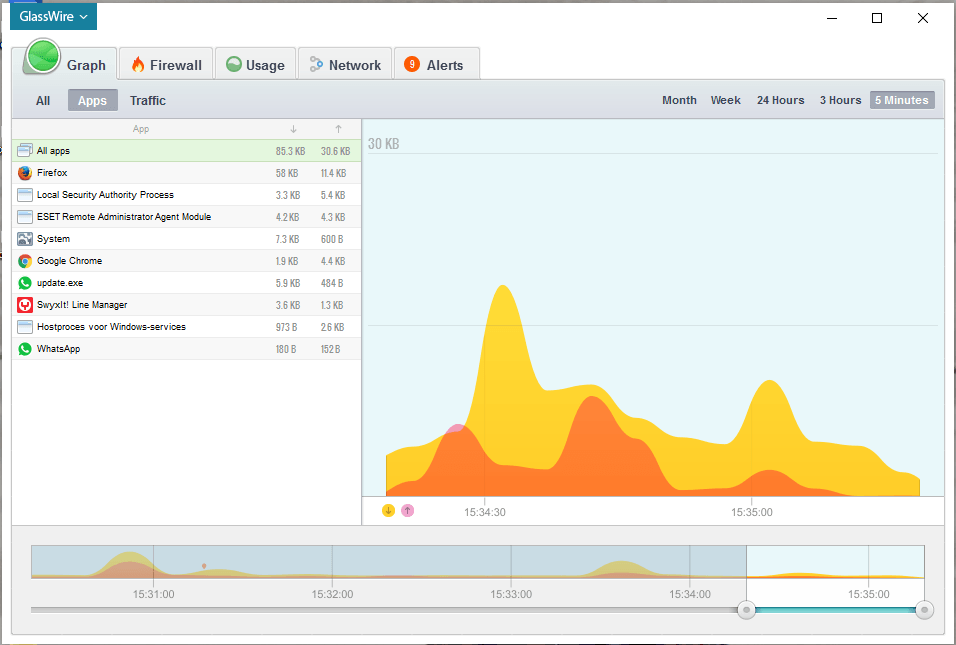Open the Alerts tab

click(x=437, y=64)
